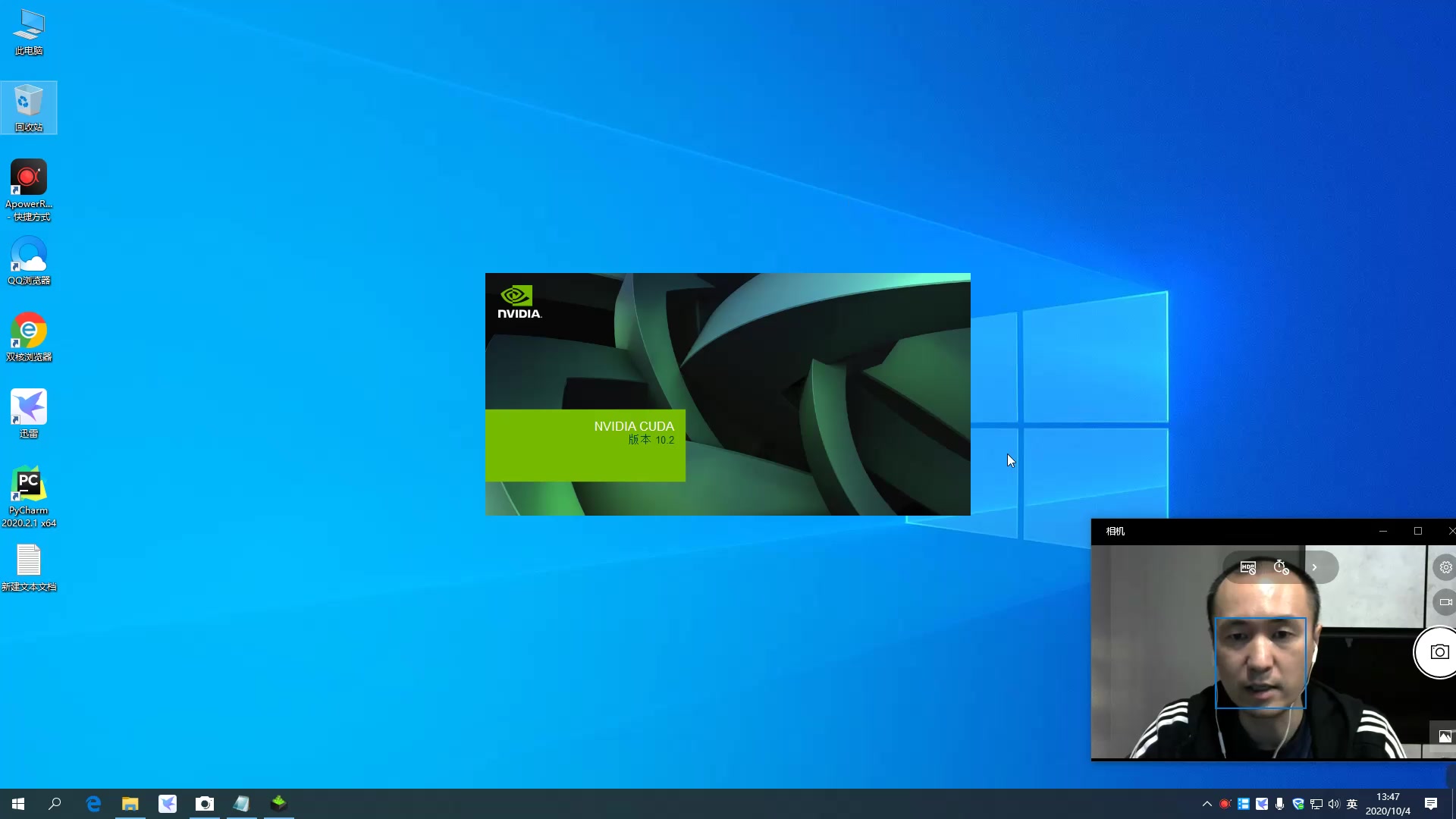Minimize the 相机 Camera window
Viewport: 1456px width, 819px height.
[x=1383, y=531]
